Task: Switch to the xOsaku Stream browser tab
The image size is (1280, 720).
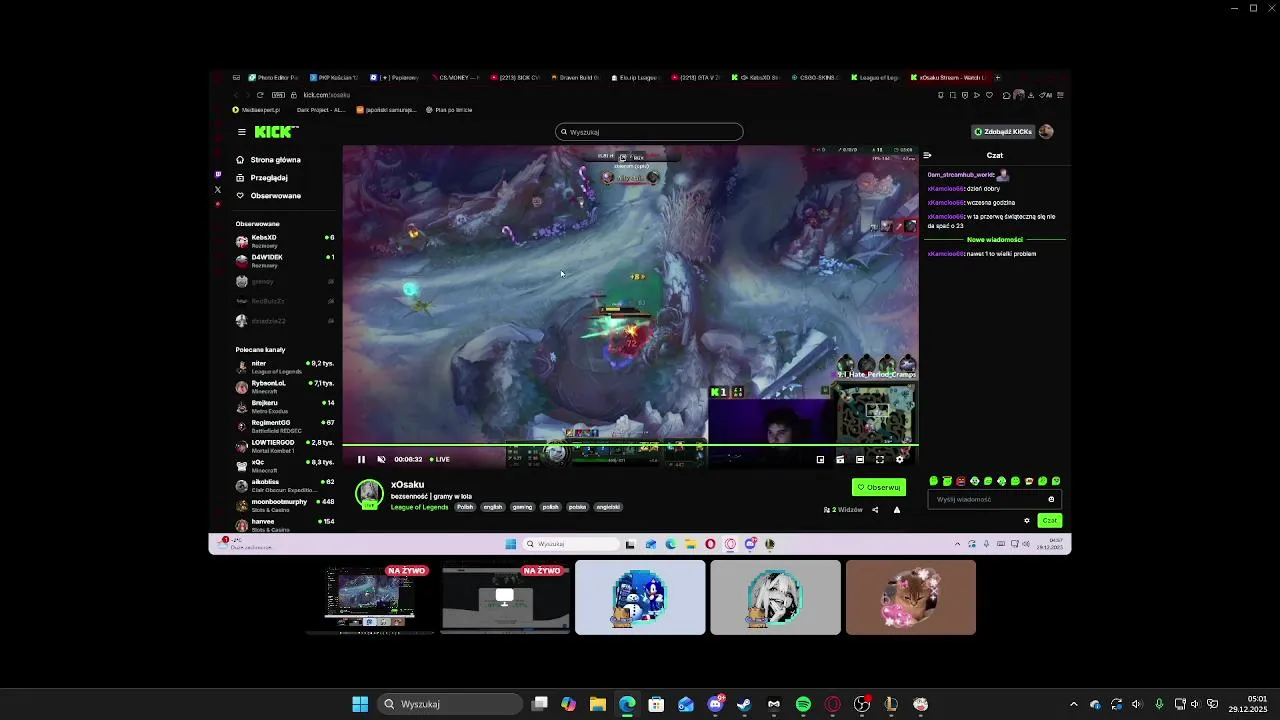Action: pos(949,77)
